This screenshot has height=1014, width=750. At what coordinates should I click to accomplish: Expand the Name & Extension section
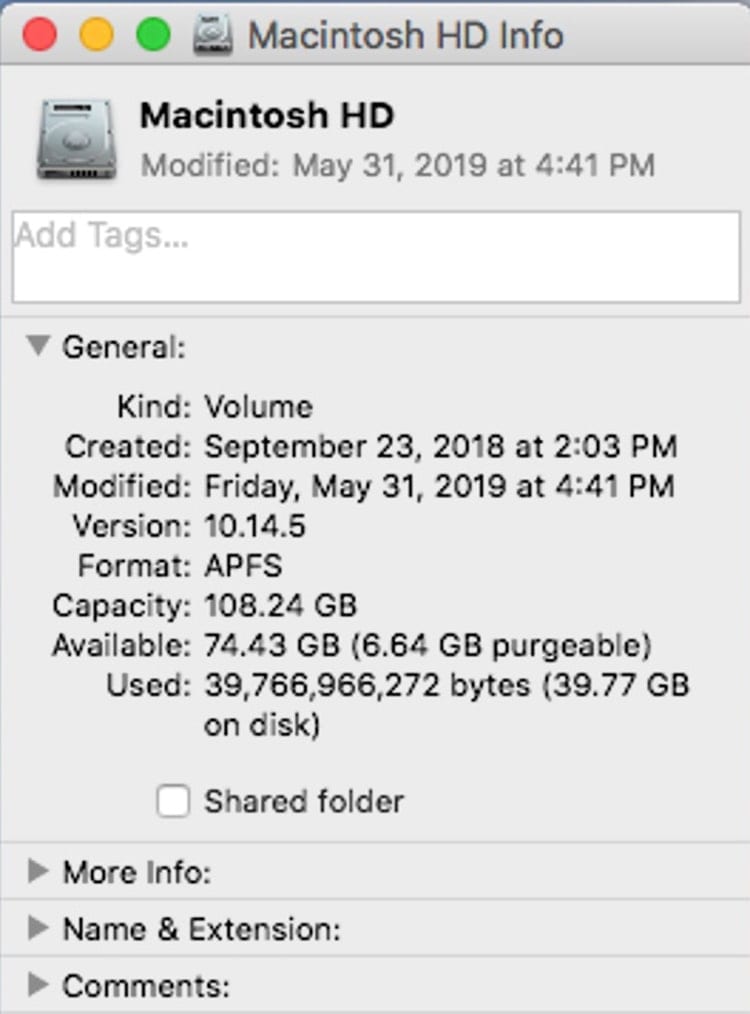click(39, 929)
